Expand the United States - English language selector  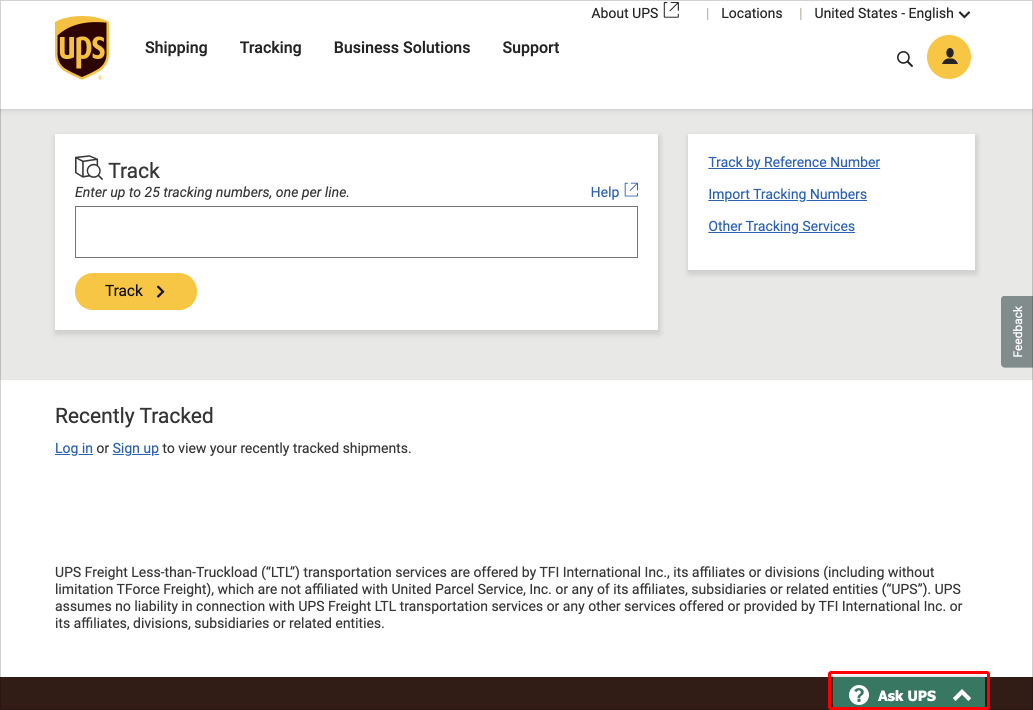pyautogui.click(x=892, y=13)
